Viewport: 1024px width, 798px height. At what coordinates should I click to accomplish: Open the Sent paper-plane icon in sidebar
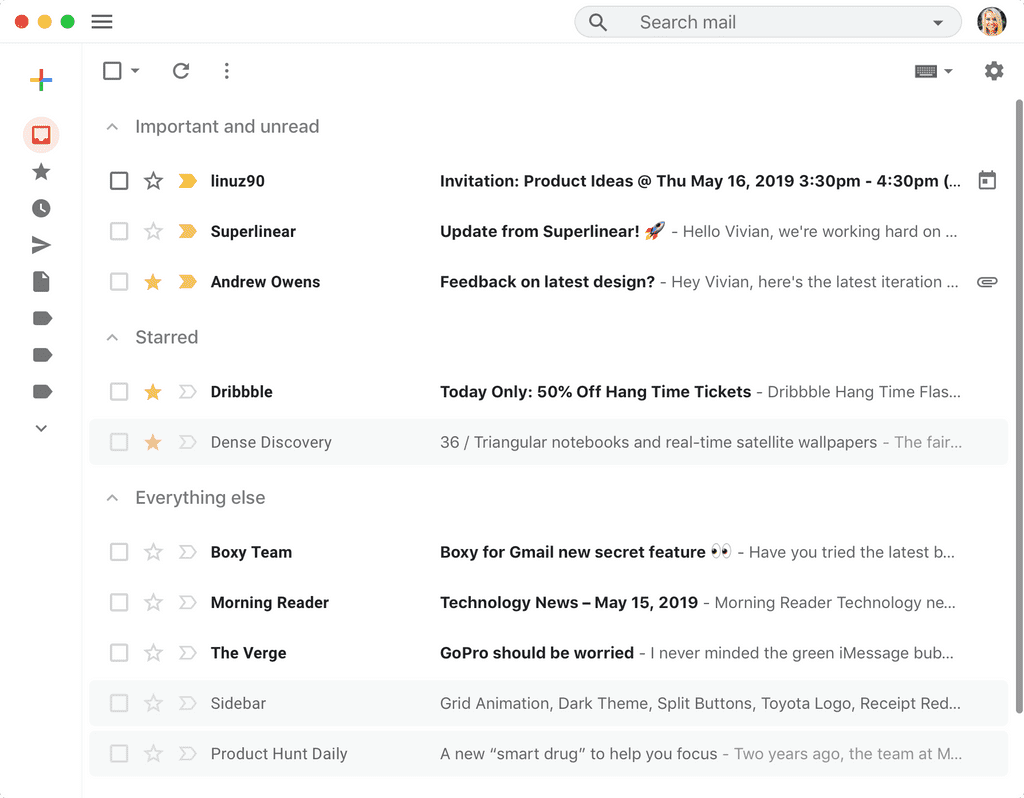[x=41, y=245]
